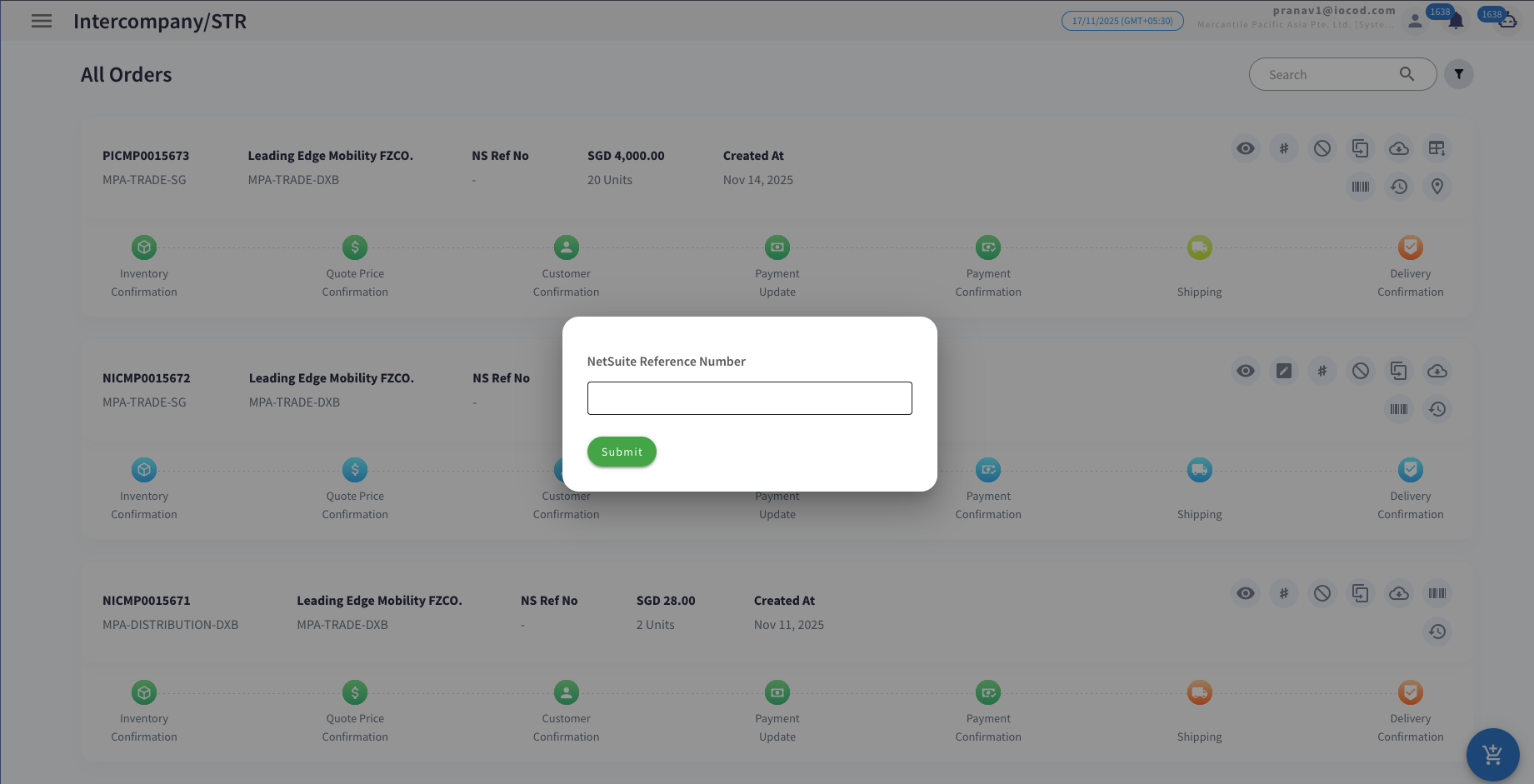Edit order NICMP0015672 with pencil icon
The image size is (1534, 784).
point(1283,371)
